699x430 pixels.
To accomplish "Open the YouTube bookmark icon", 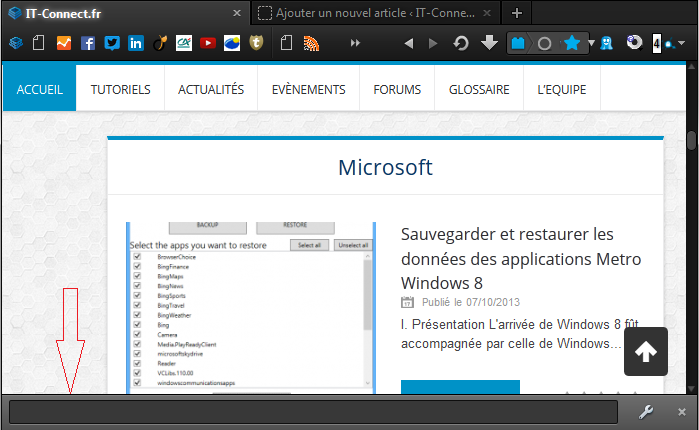I will tap(208, 43).
